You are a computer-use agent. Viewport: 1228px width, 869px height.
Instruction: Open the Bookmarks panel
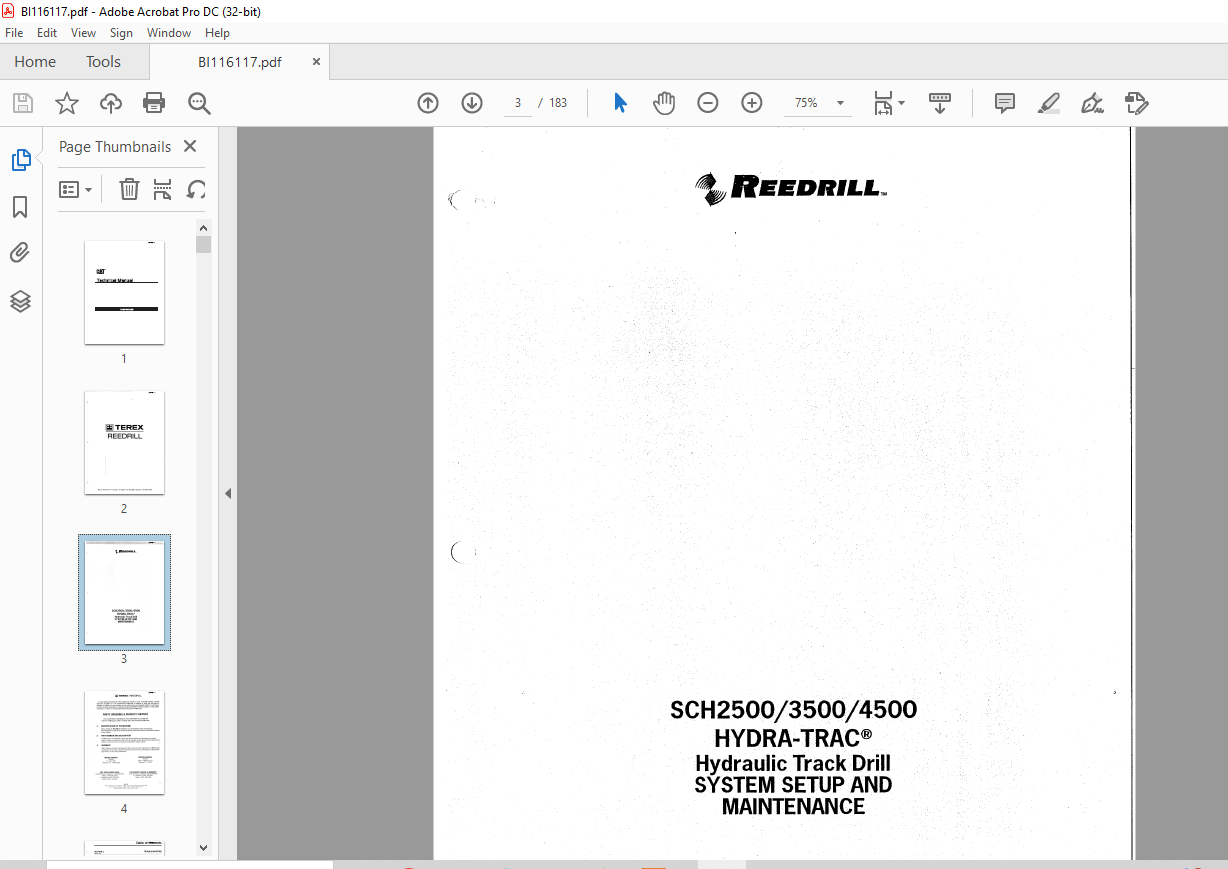click(20, 207)
